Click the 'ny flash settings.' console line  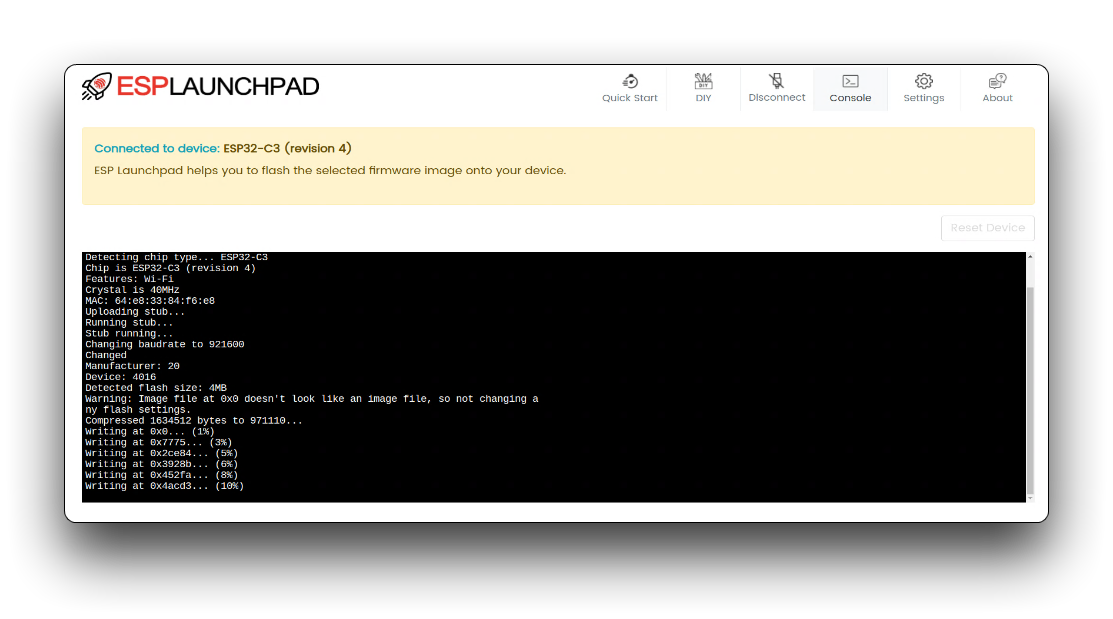[x=138, y=410]
